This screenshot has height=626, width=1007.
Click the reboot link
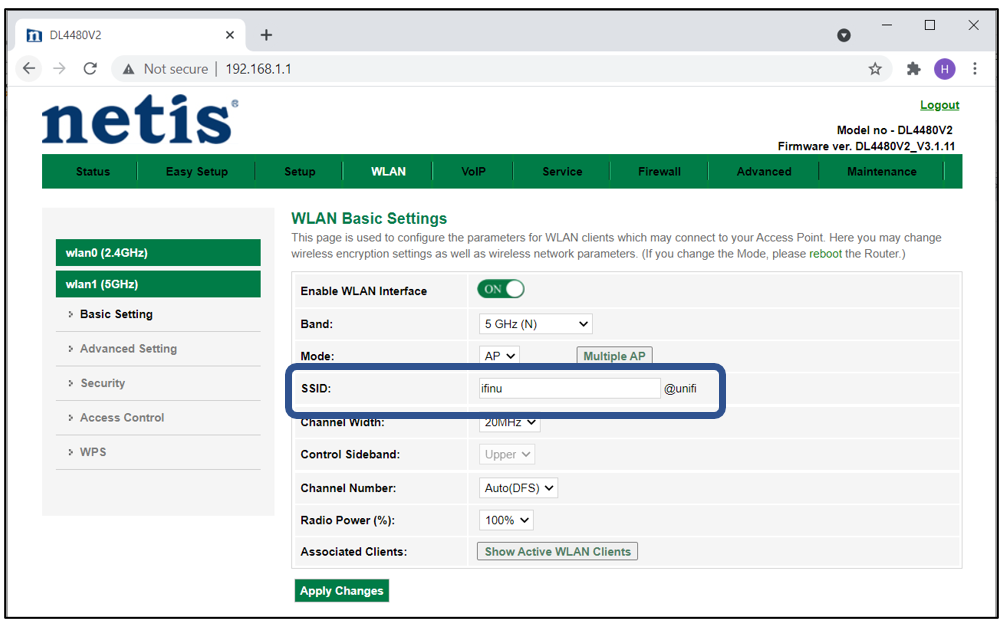tap(825, 254)
